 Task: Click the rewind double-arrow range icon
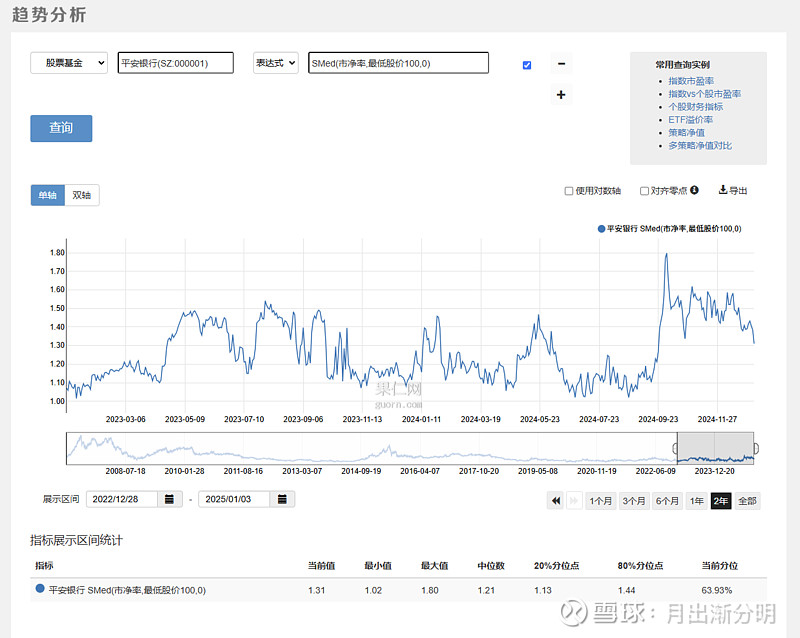point(555,501)
